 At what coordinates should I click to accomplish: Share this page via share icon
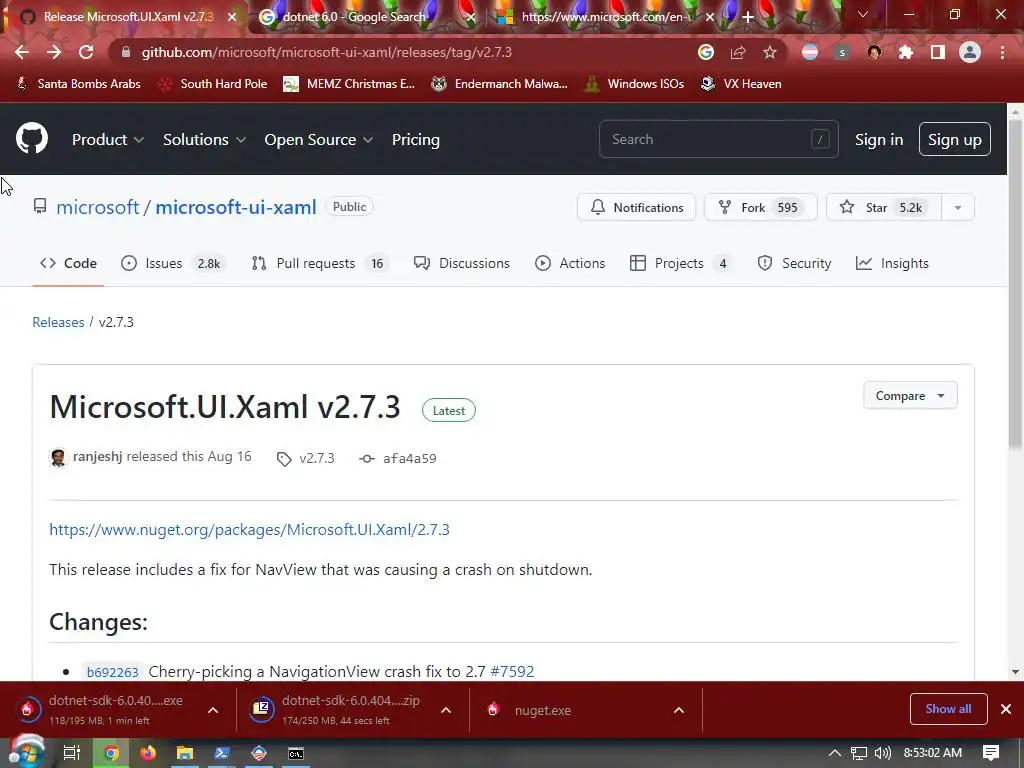click(x=738, y=52)
